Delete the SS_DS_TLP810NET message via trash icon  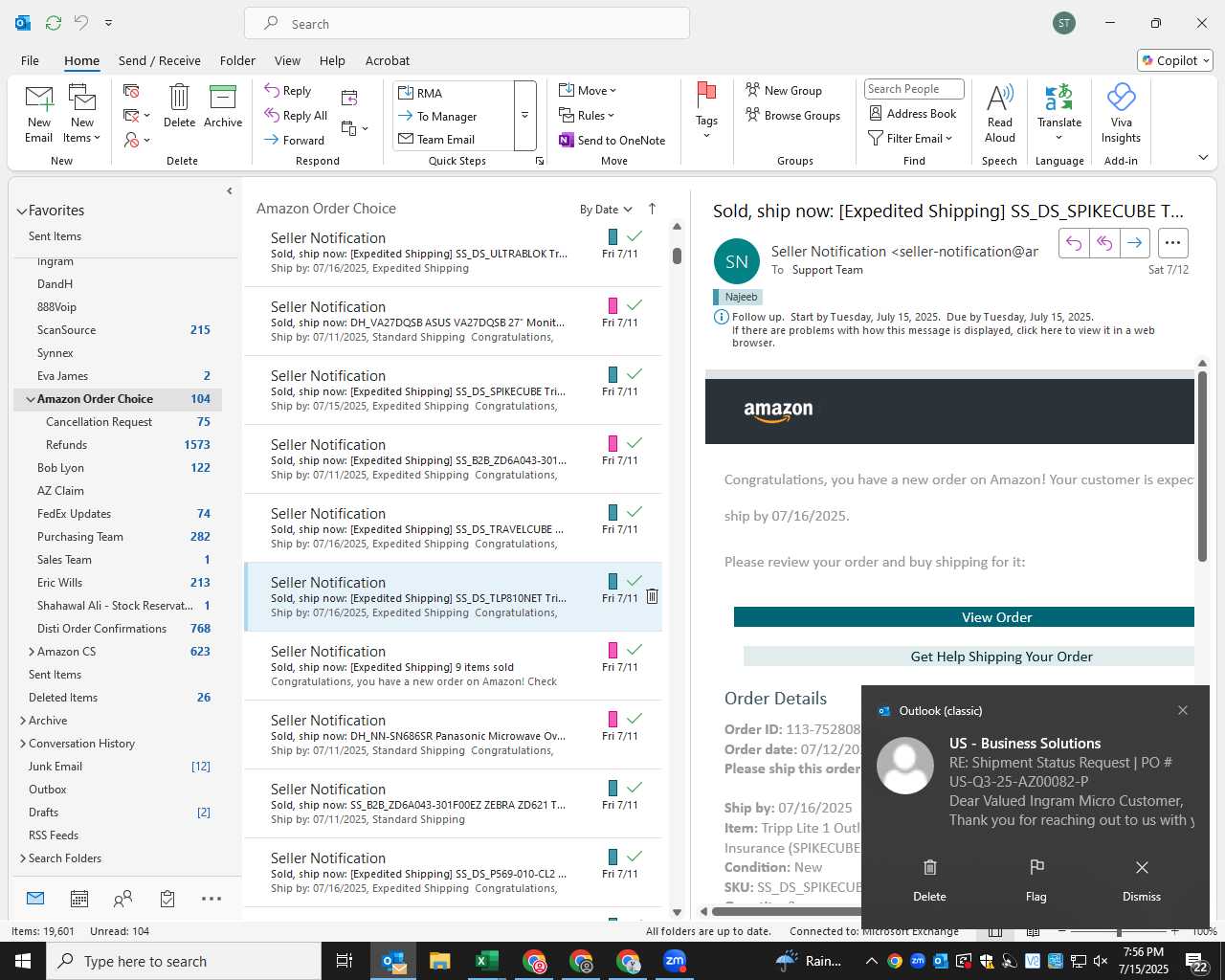[x=652, y=596]
